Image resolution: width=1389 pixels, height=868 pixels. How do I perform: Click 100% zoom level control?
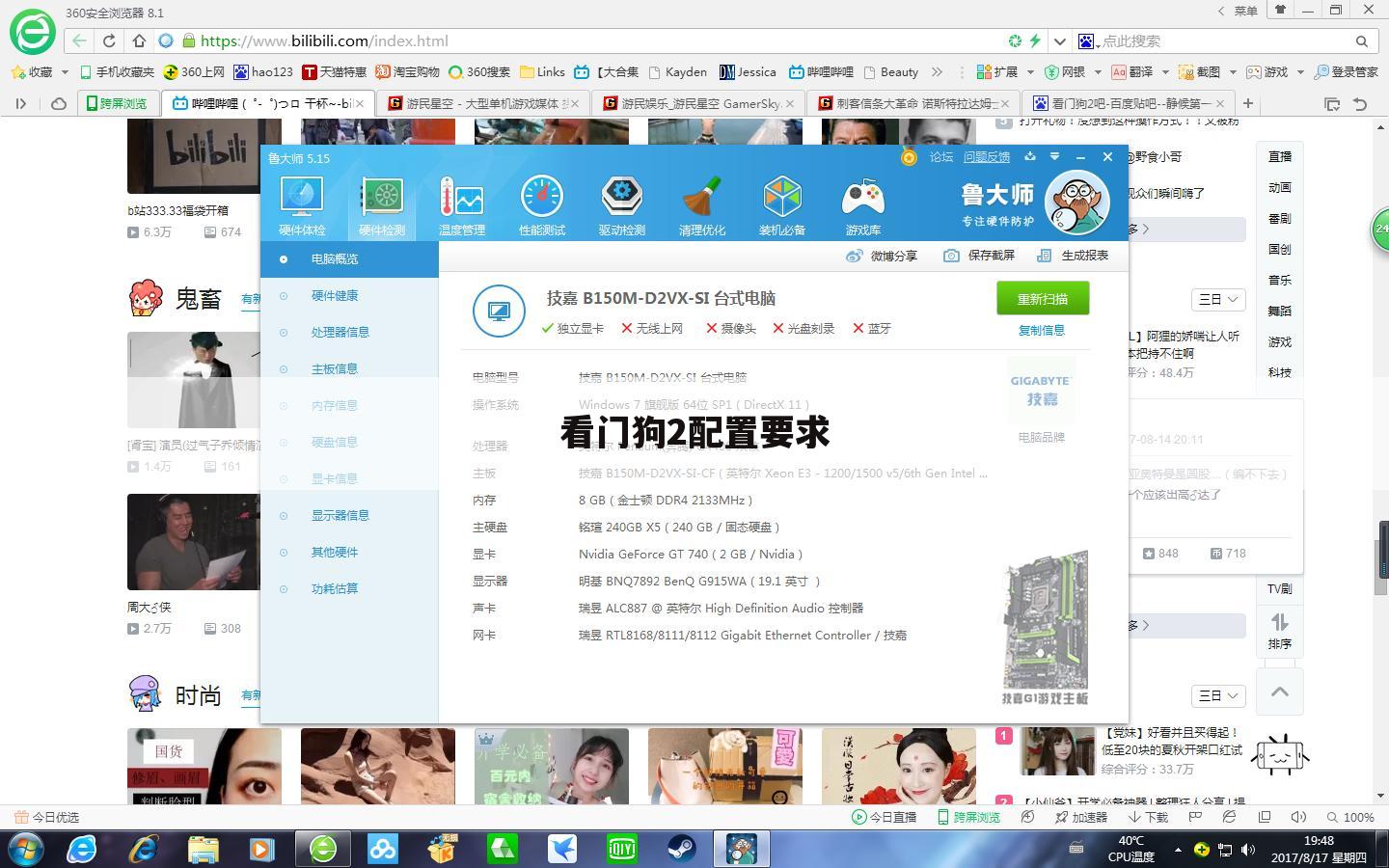(x=1351, y=817)
